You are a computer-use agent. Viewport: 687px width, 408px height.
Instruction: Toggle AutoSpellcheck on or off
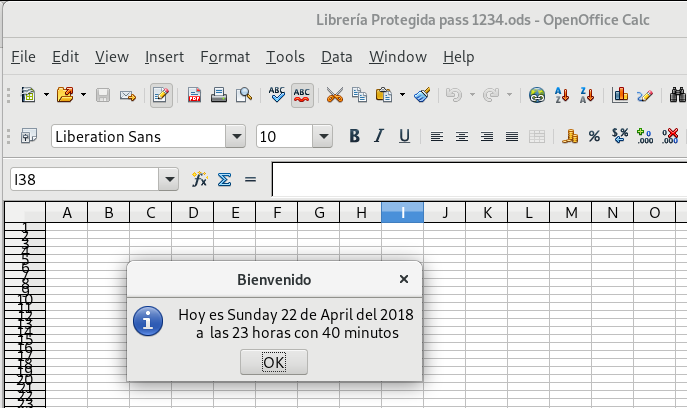tap(302, 96)
